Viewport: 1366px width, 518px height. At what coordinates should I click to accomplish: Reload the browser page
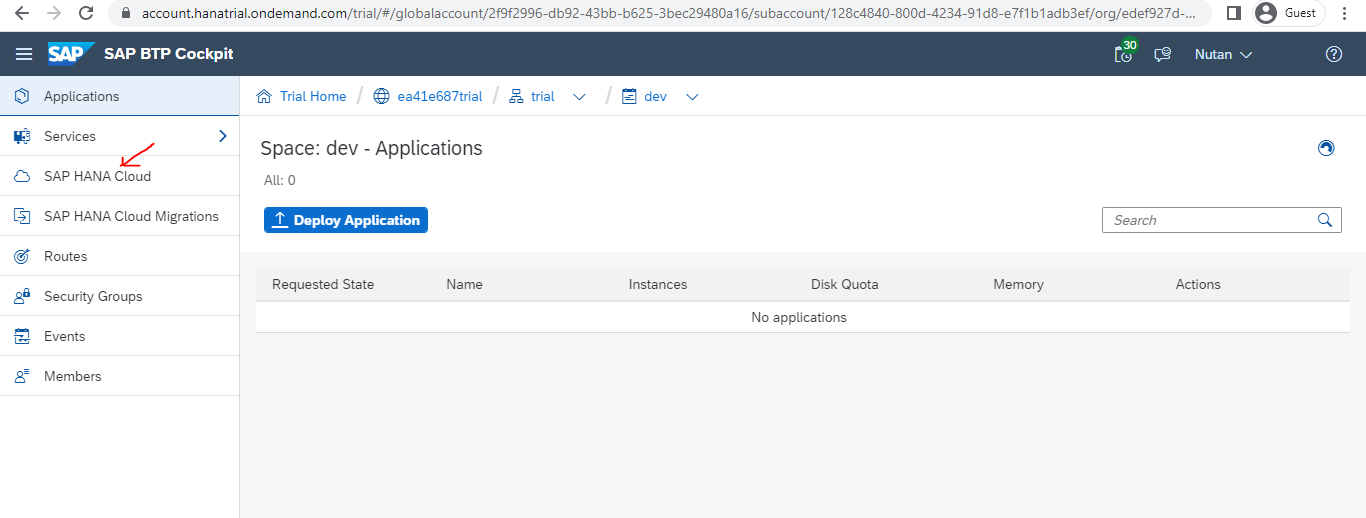pyautogui.click(x=86, y=14)
